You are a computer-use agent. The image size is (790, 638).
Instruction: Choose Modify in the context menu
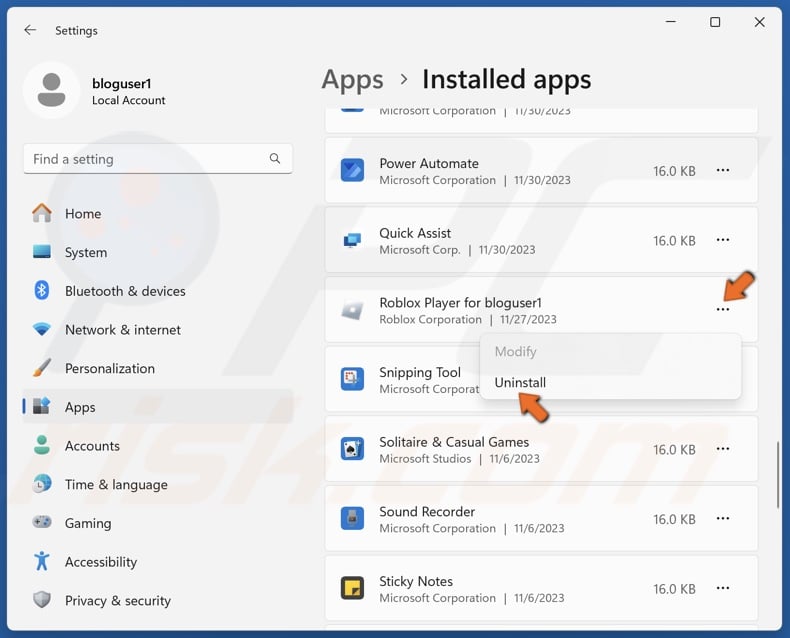[516, 352]
